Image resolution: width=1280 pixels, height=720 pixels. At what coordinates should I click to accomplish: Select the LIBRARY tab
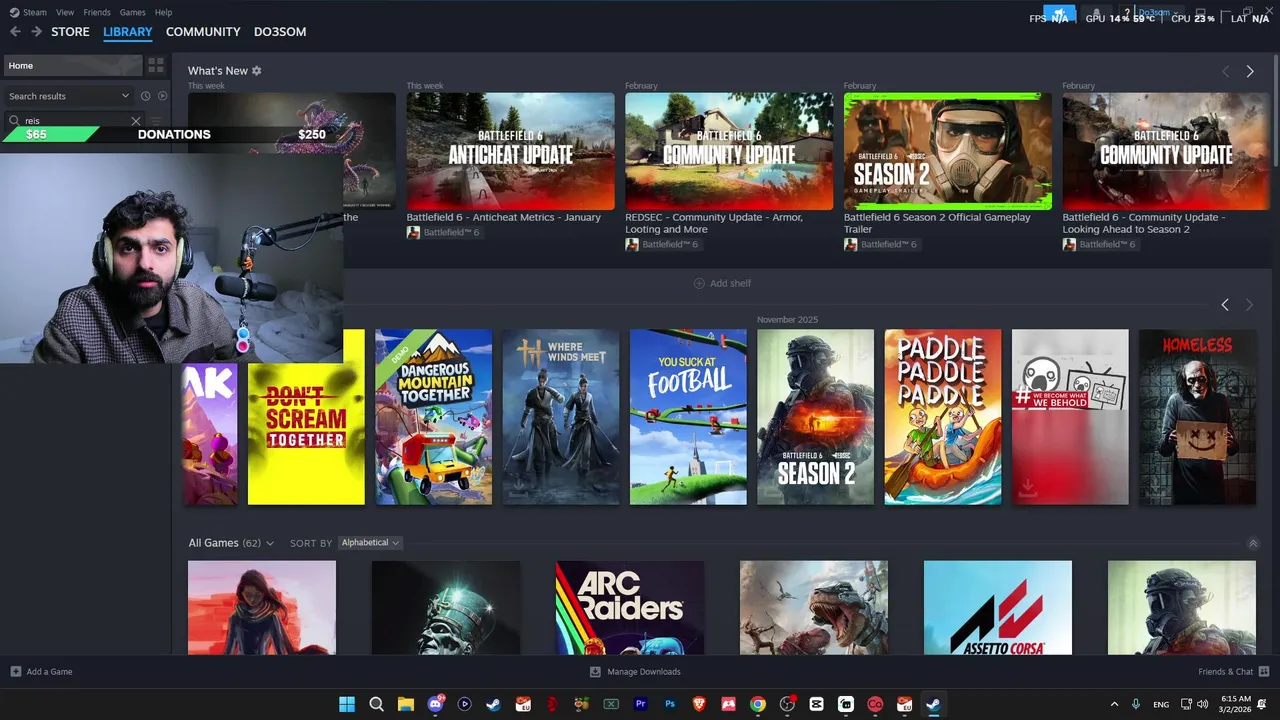128,32
